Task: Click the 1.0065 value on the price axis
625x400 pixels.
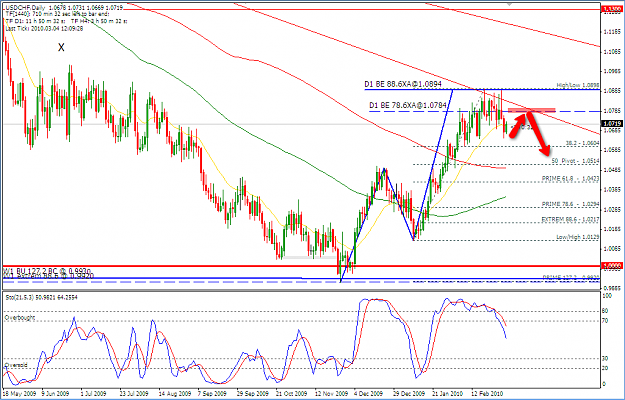Action: point(613,249)
